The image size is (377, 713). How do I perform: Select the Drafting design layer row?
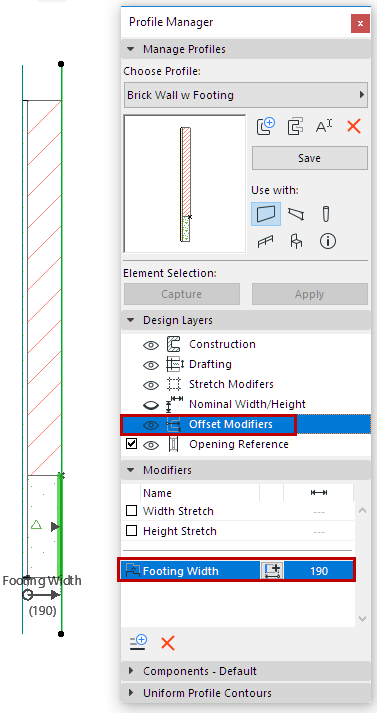(x=246, y=364)
